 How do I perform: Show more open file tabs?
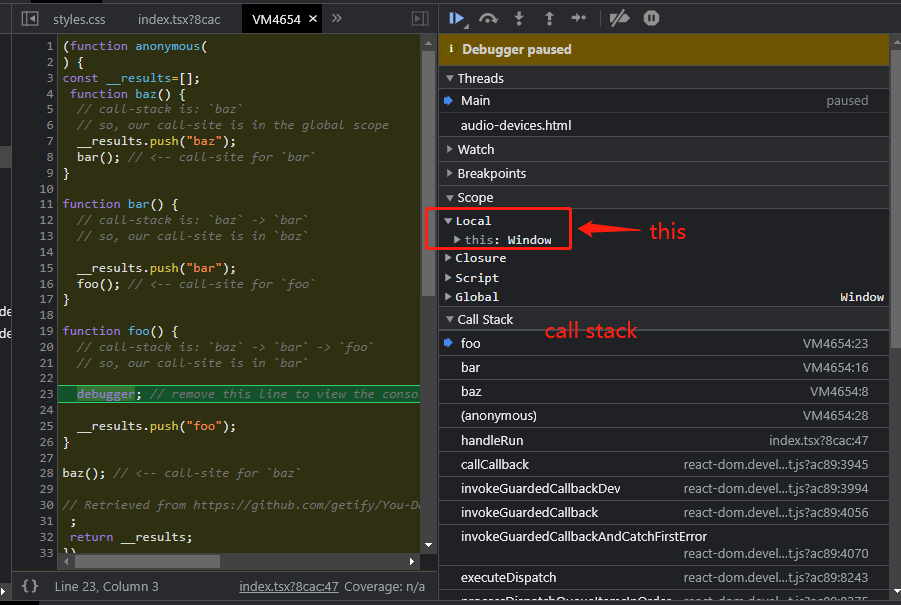click(336, 19)
